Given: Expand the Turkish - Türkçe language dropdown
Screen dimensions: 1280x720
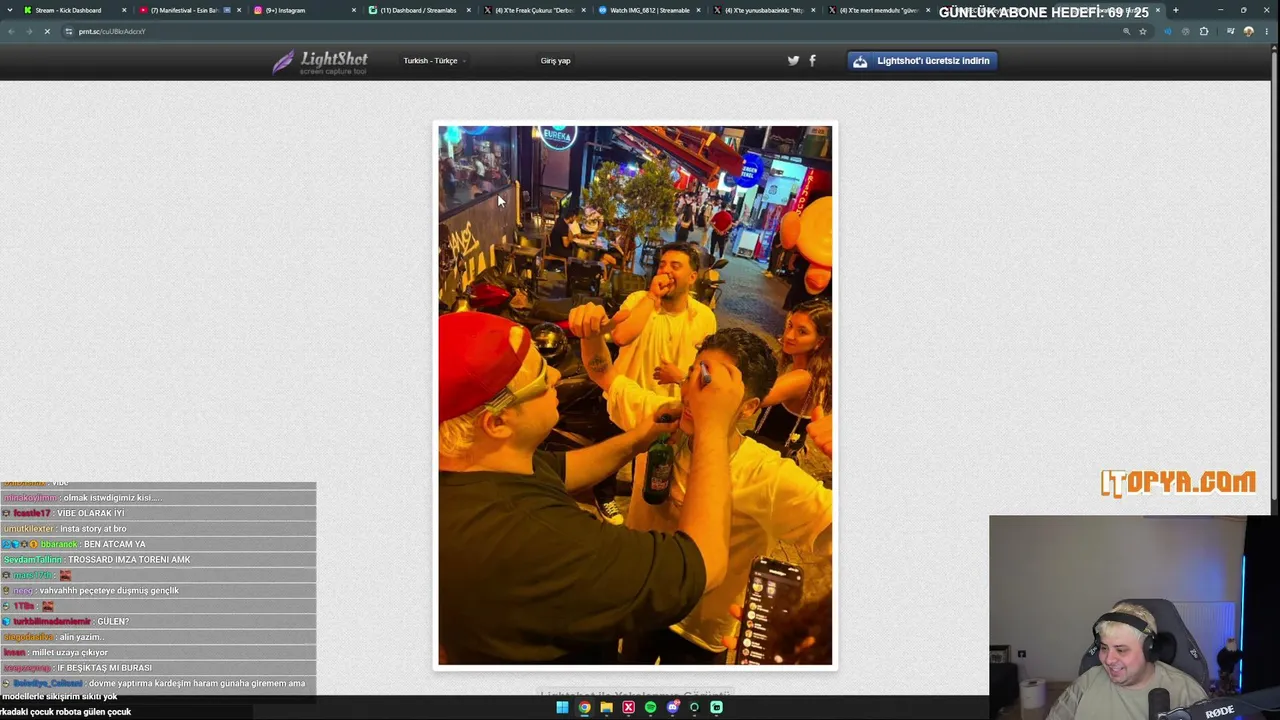Looking at the screenshot, I should pyautogui.click(x=434, y=61).
